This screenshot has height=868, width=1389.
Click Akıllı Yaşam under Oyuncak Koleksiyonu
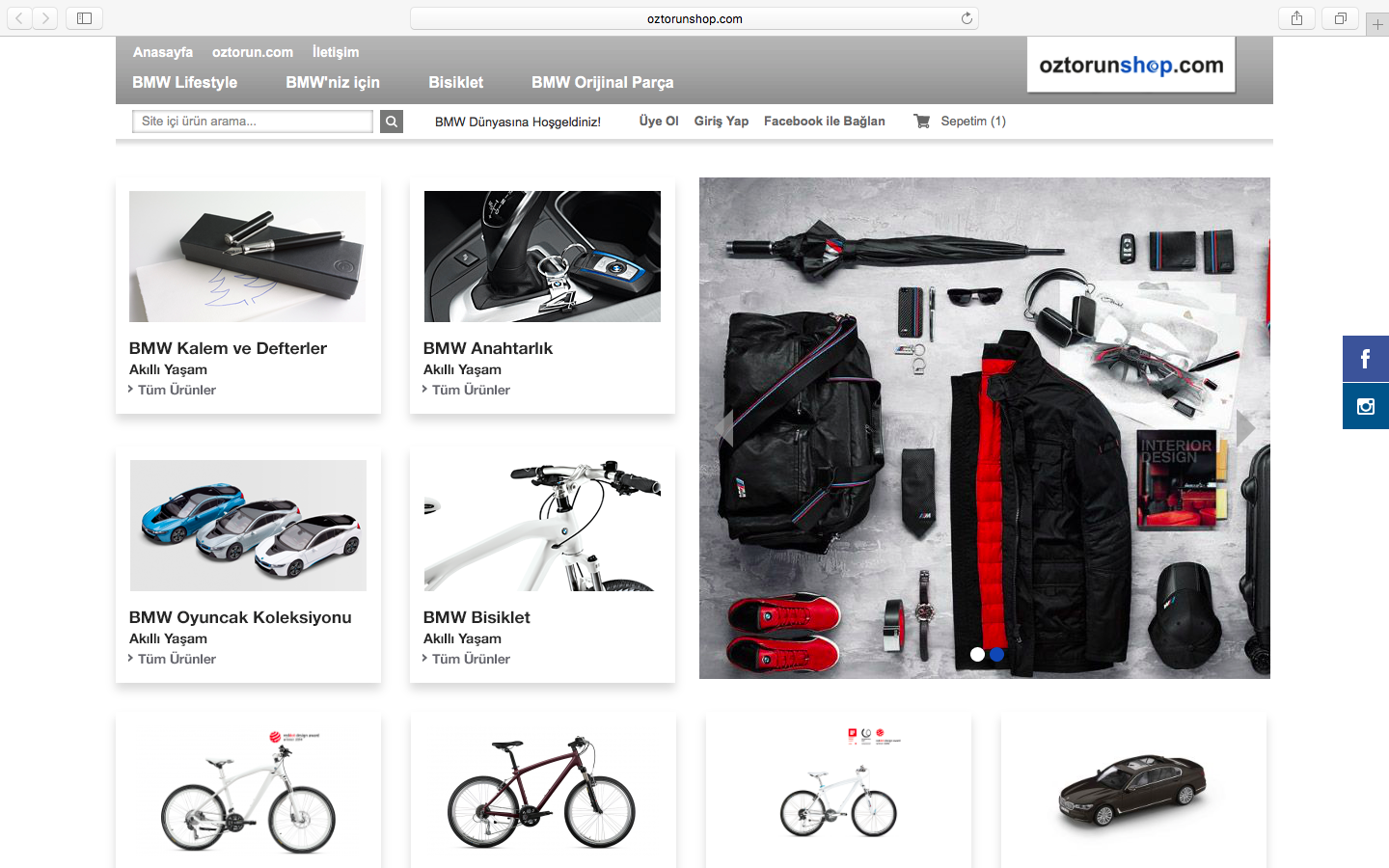tap(168, 638)
